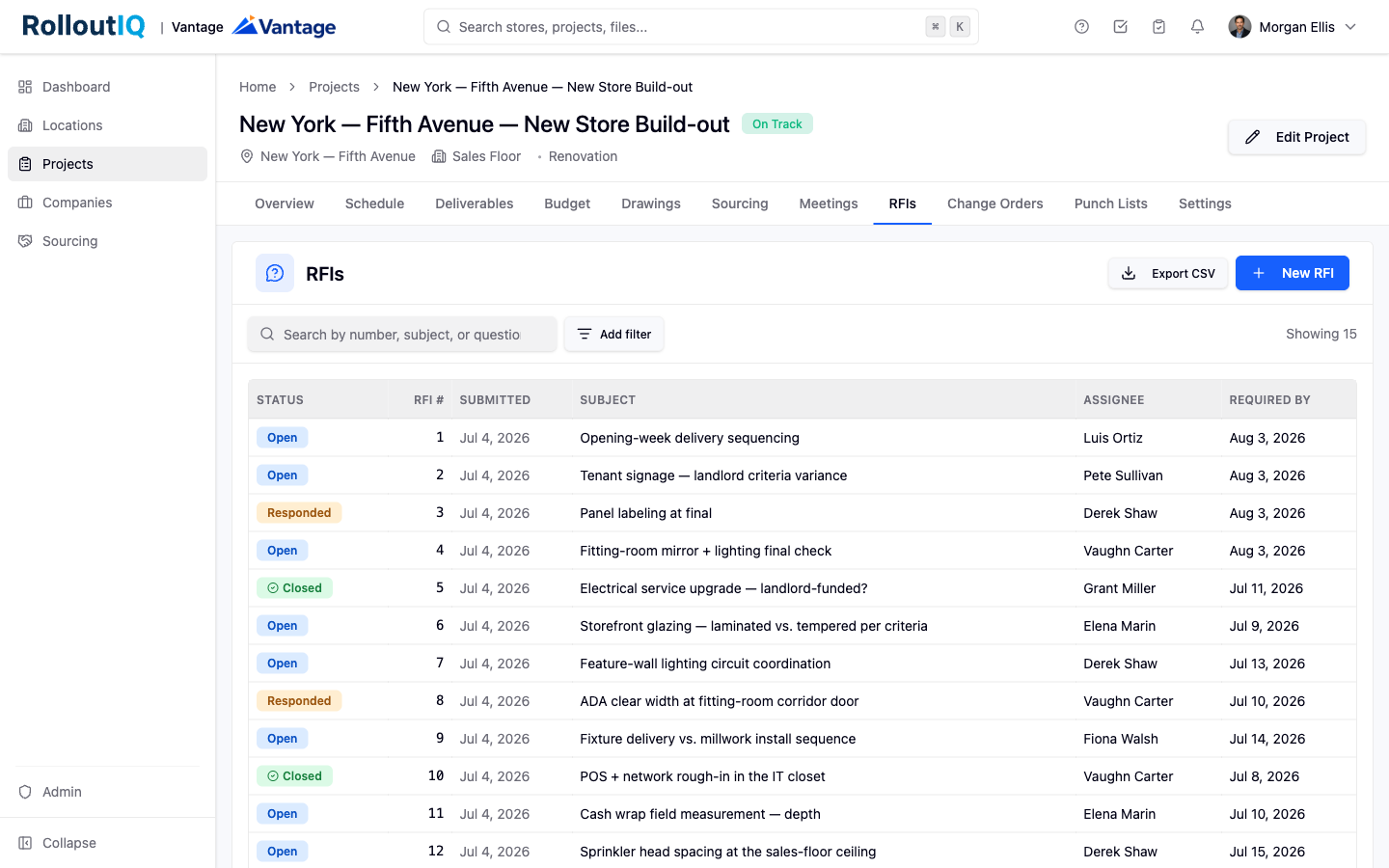Open RFI Panel labeling at final
The width and height of the screenshot is (1389, 868).
click(x=646, y=513)
